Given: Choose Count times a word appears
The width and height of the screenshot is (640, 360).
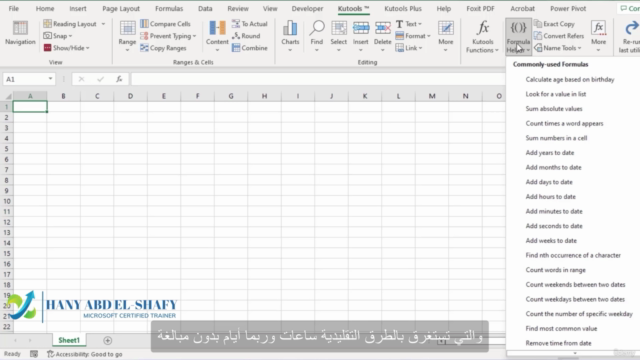Looking at the screenshot, I should tap(564, 124).
